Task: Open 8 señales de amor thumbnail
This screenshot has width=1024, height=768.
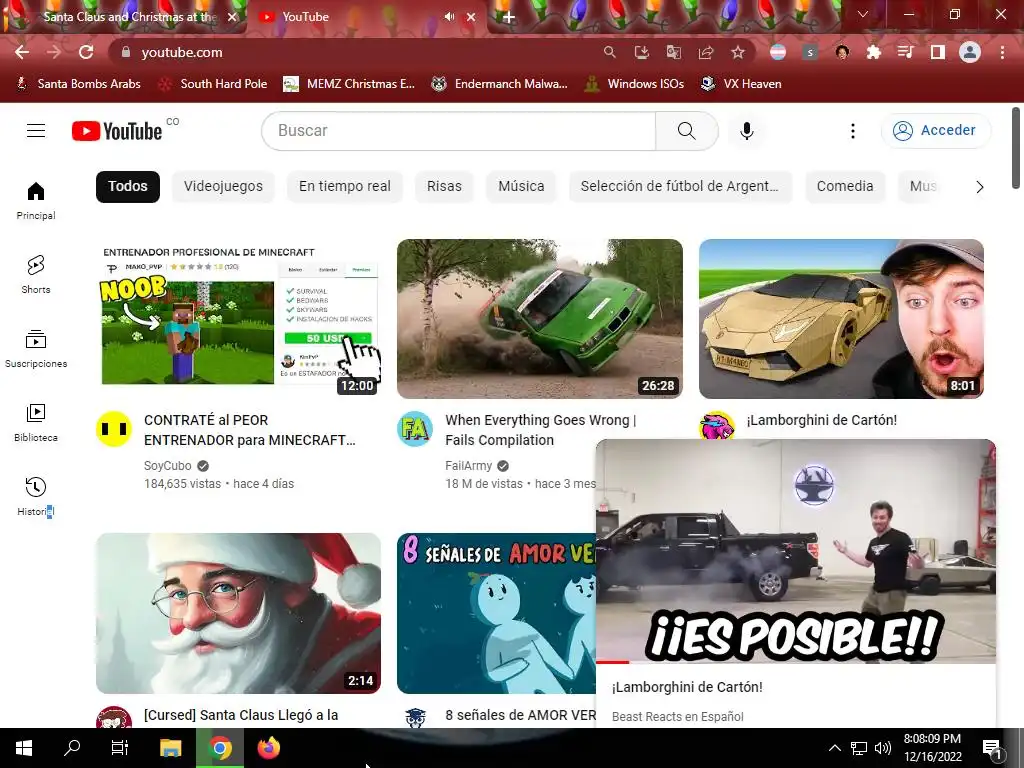Action: tap(496, 613)
